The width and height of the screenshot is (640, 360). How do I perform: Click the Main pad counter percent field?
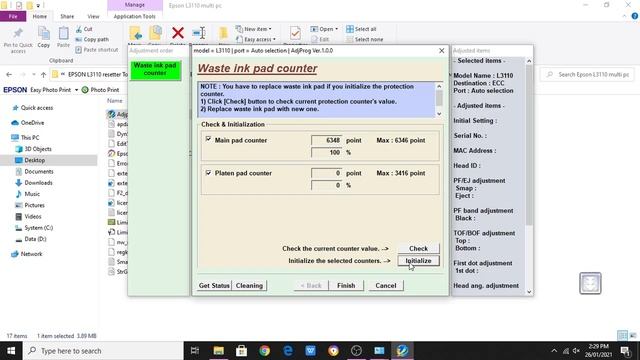327,152
